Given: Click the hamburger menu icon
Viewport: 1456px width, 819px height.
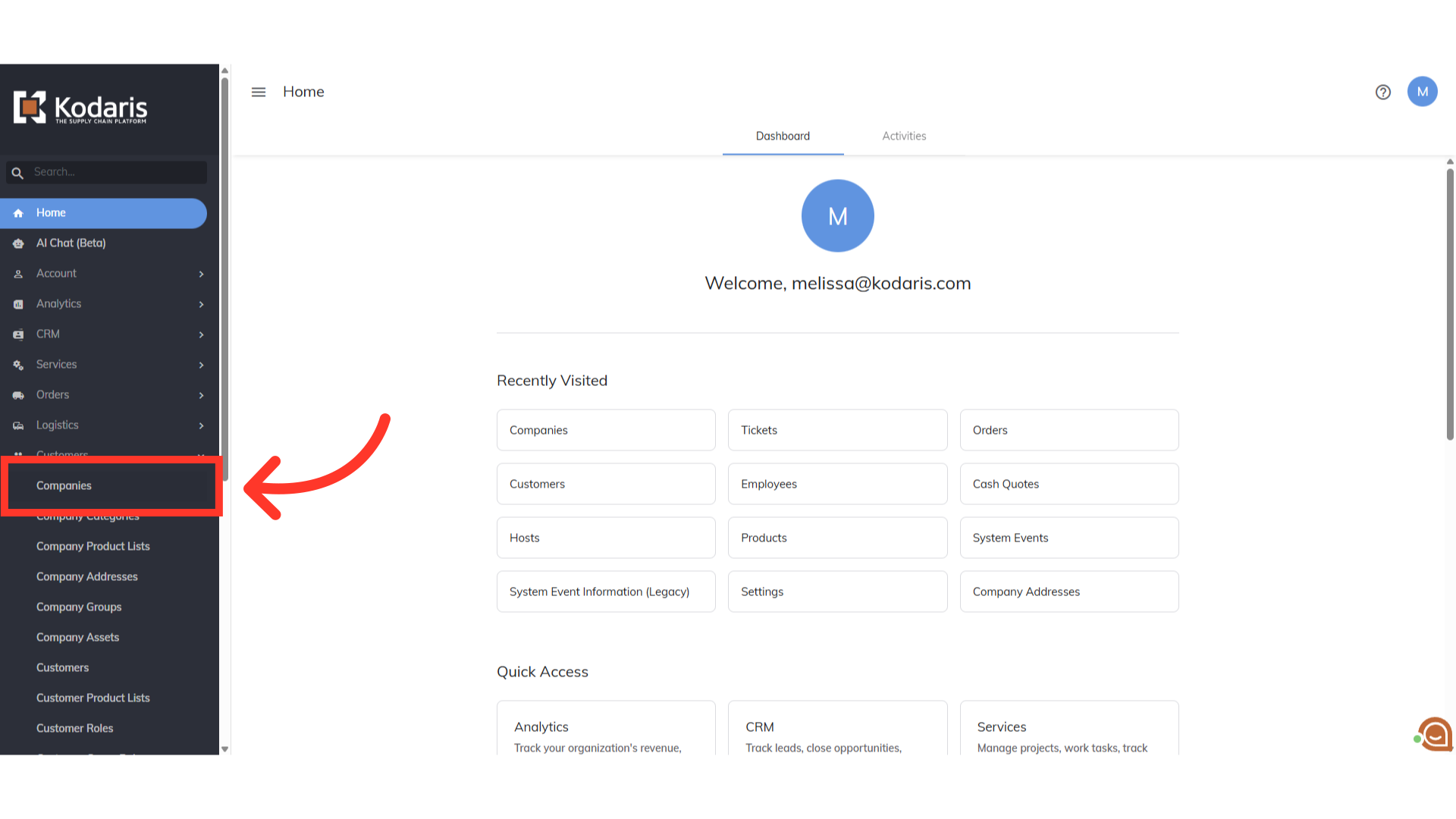Looking at the screenshot, I should 259,92.
